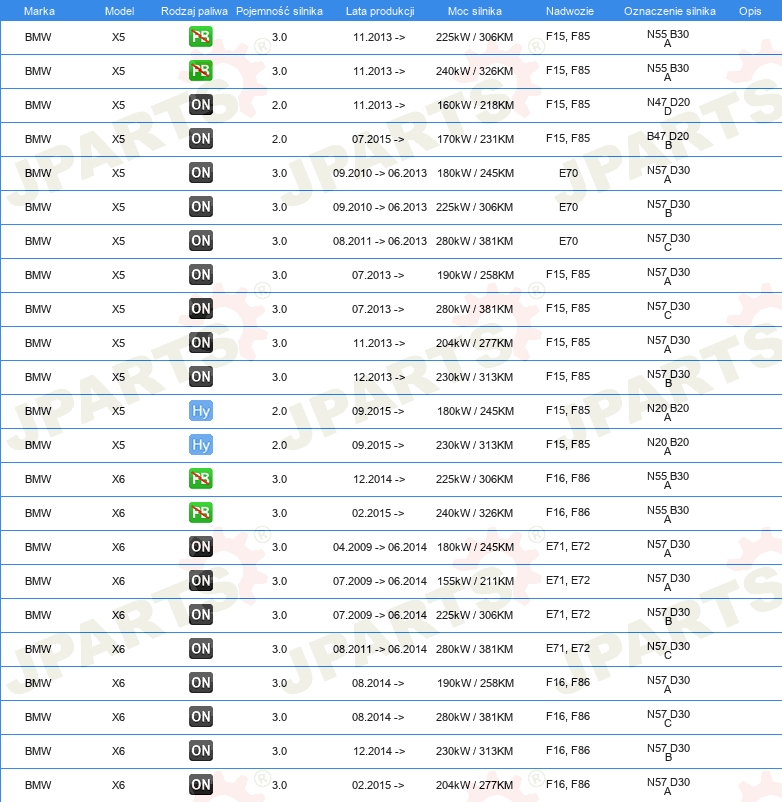The width and height of the screenshot is (782, 802).
Task: Click F15, F85 body for the 204kW/277KM row
Action: pyautogui.click(x=568, y=342)
